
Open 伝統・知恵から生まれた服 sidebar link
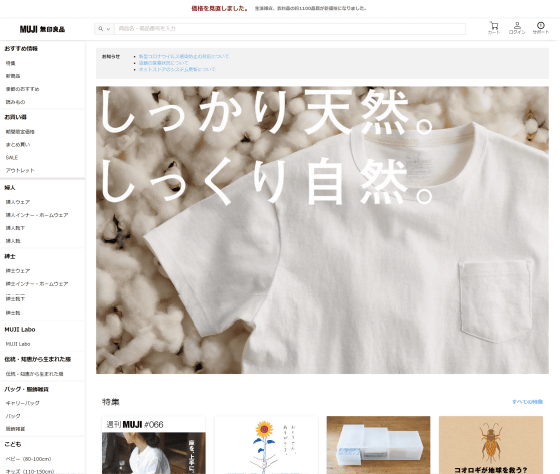(x=34, y=374)
